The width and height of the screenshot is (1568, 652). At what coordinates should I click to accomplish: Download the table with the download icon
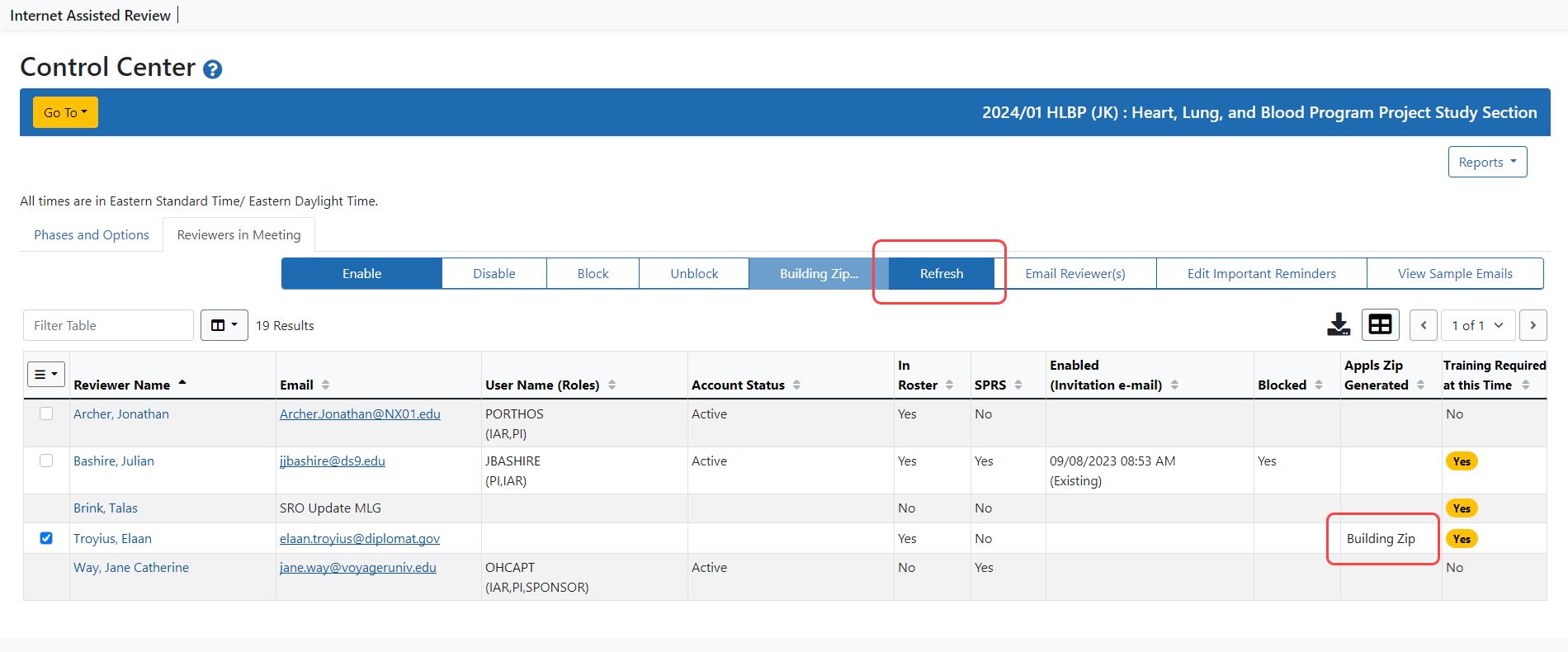1338,325
